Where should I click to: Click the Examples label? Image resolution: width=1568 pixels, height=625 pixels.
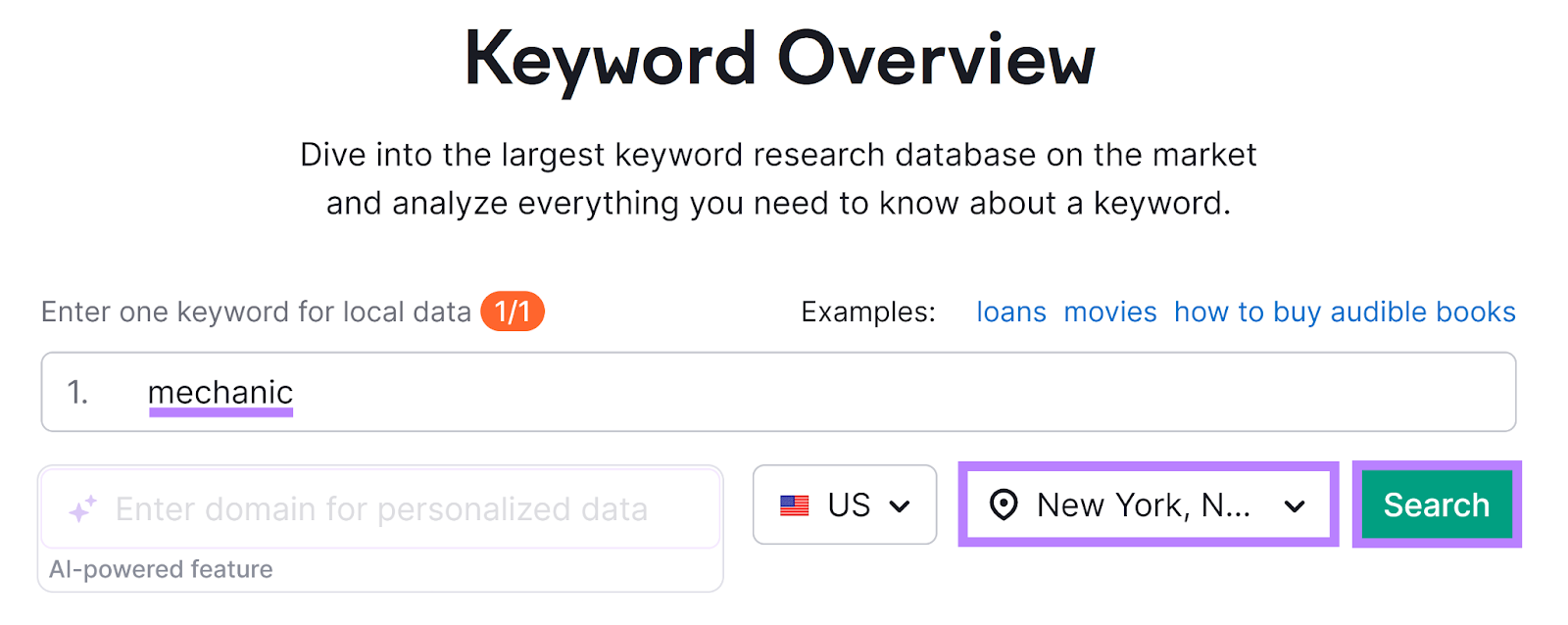(865, 312)
